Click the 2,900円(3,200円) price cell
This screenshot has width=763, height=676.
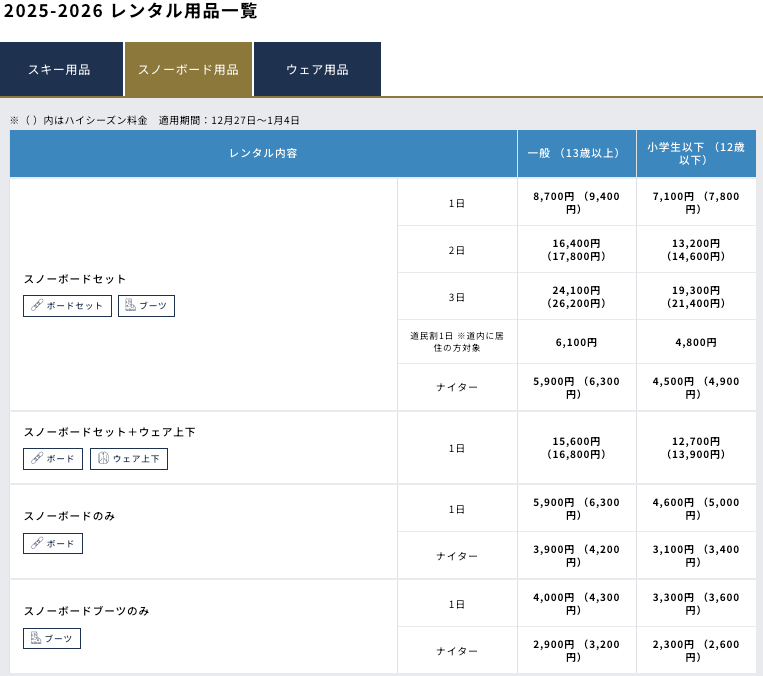(577, 650)
